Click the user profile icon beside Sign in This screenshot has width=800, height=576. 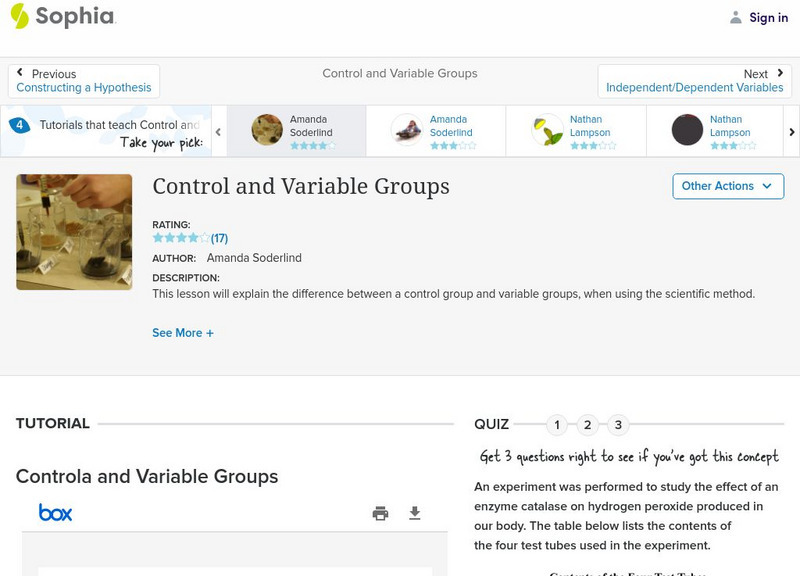[735, 17]
